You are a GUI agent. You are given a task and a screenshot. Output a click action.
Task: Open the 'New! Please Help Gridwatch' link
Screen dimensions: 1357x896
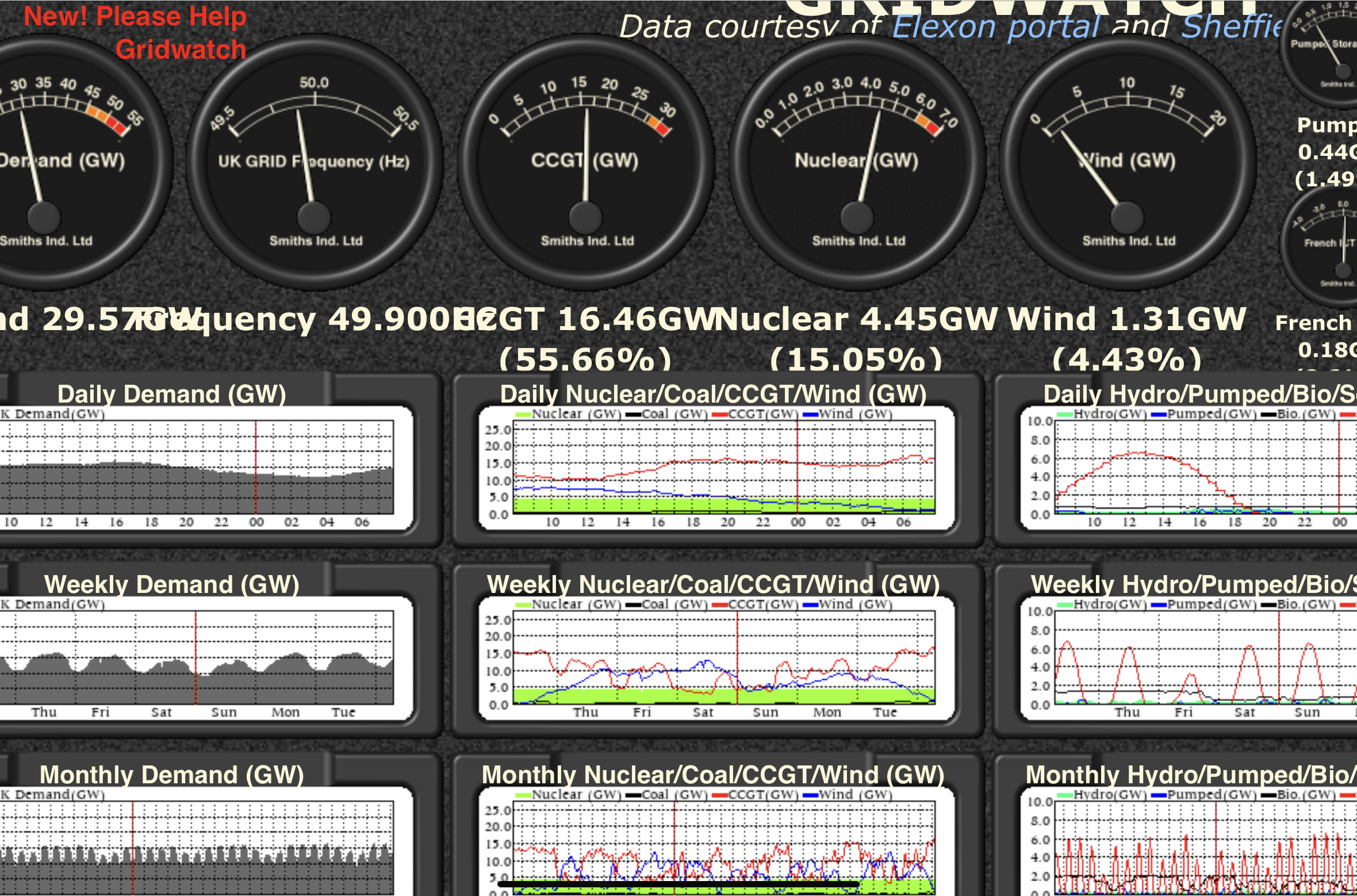[x=135, y=33]
